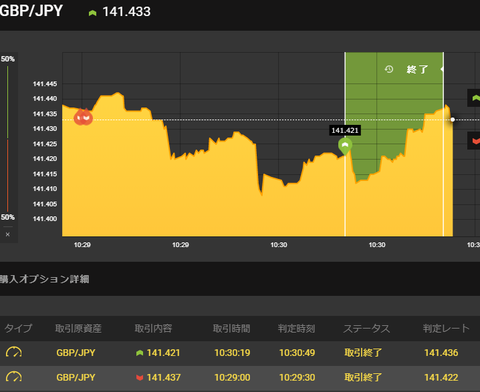Collapse the 終了 panel using the small arrow

pos(442,69)
